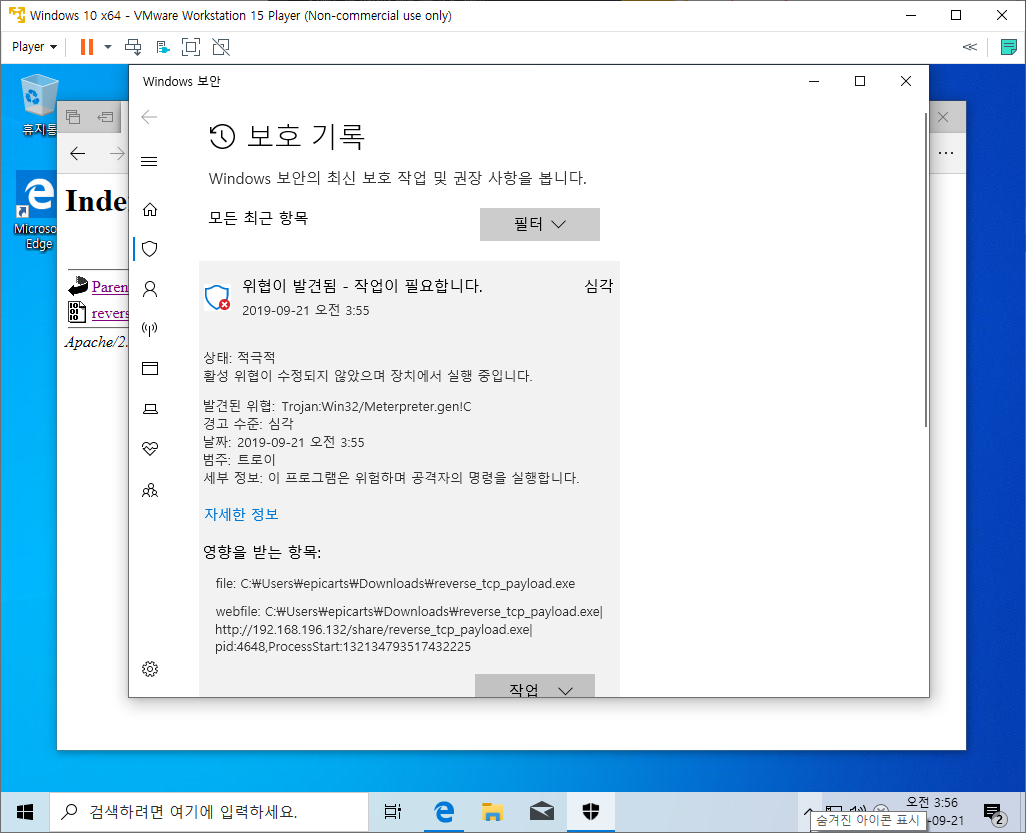Open Firewall & network protection icon
Screen dimensions: 1026x833
coord(150,328)
